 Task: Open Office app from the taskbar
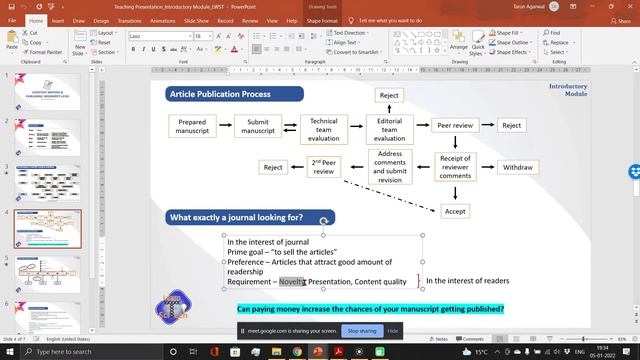[215, 351]
